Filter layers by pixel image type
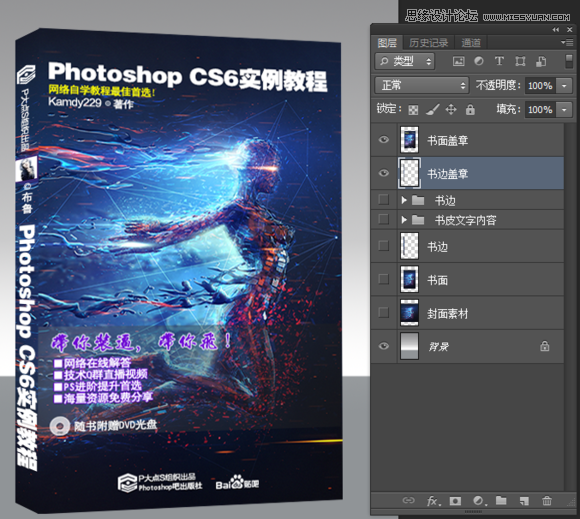This screenshot has height=519, width=580. point(458,61)
